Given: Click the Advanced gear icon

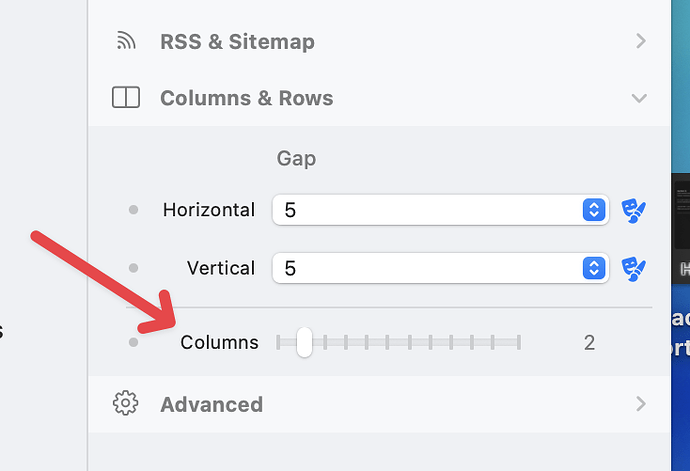Looking at the screenshot, I should tap(125, 404).
